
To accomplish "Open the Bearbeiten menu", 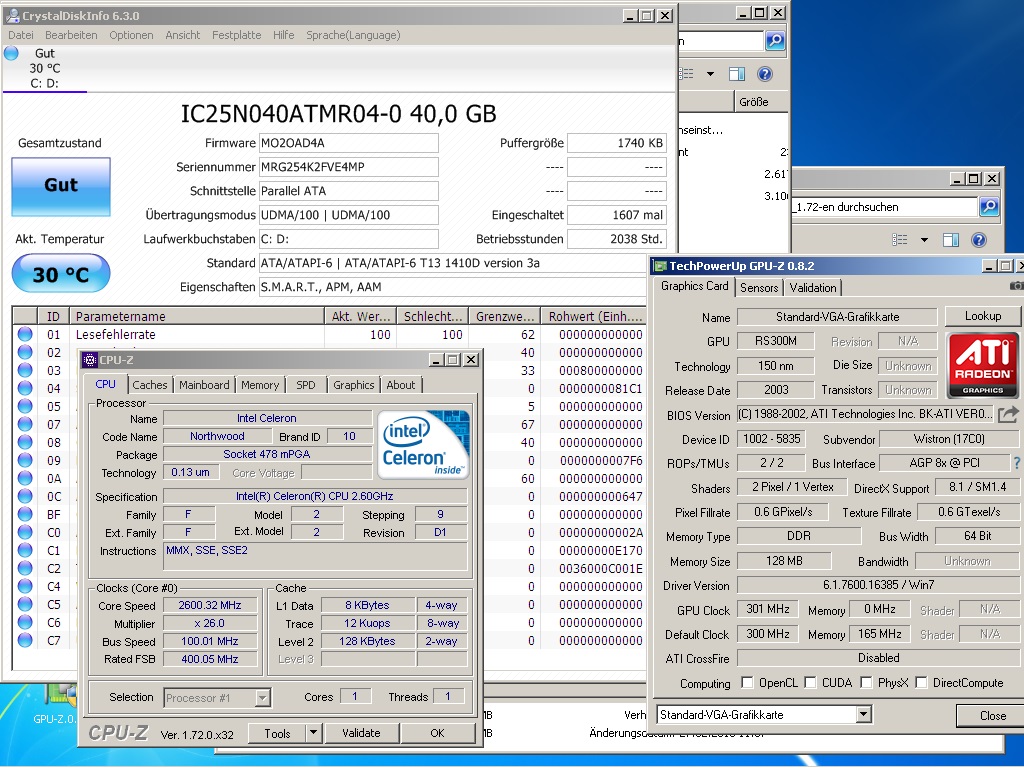I will pyautogui.click(x=71, y=35).
